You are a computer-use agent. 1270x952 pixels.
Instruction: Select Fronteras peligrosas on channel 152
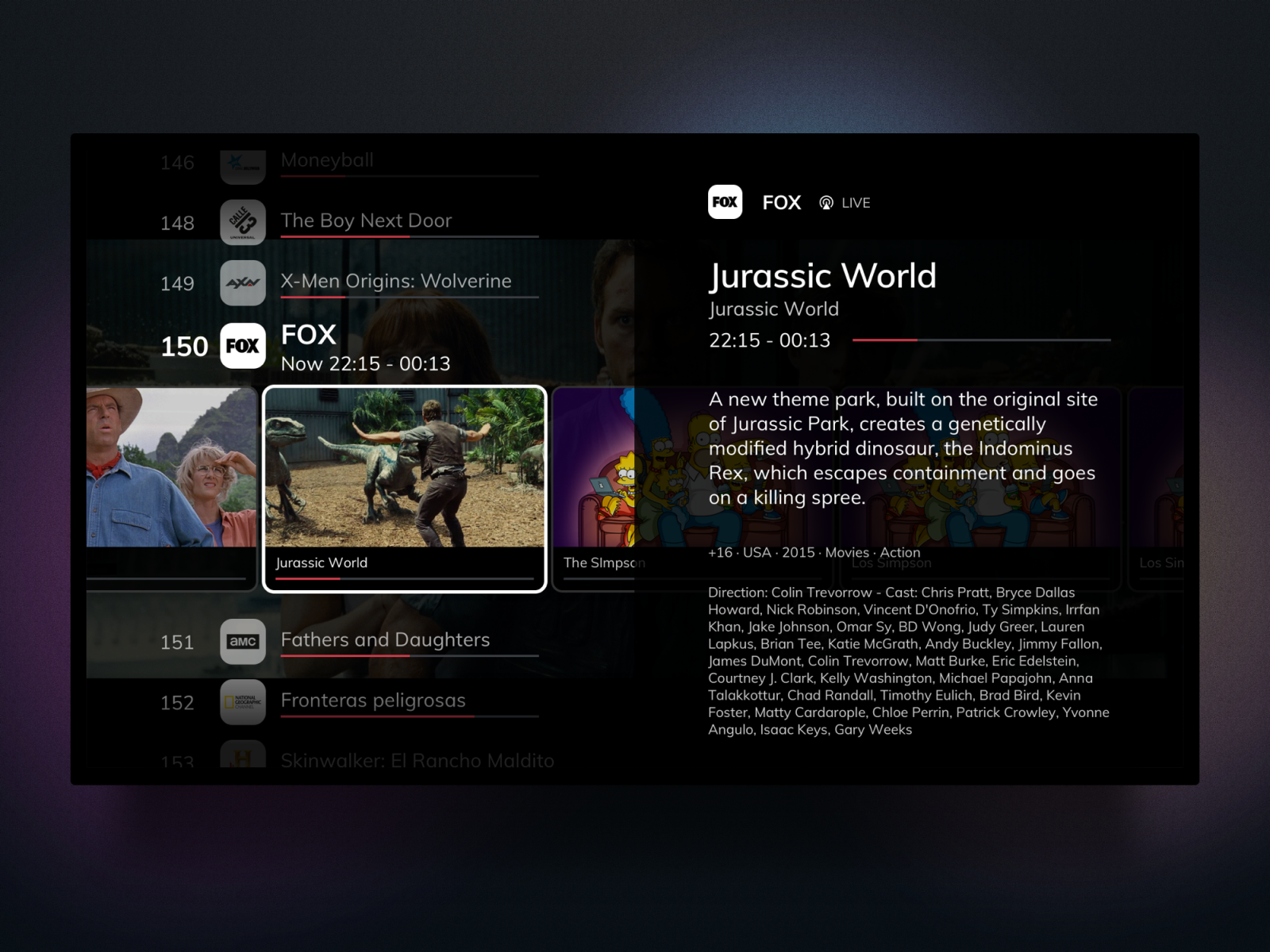coord(373,701)
